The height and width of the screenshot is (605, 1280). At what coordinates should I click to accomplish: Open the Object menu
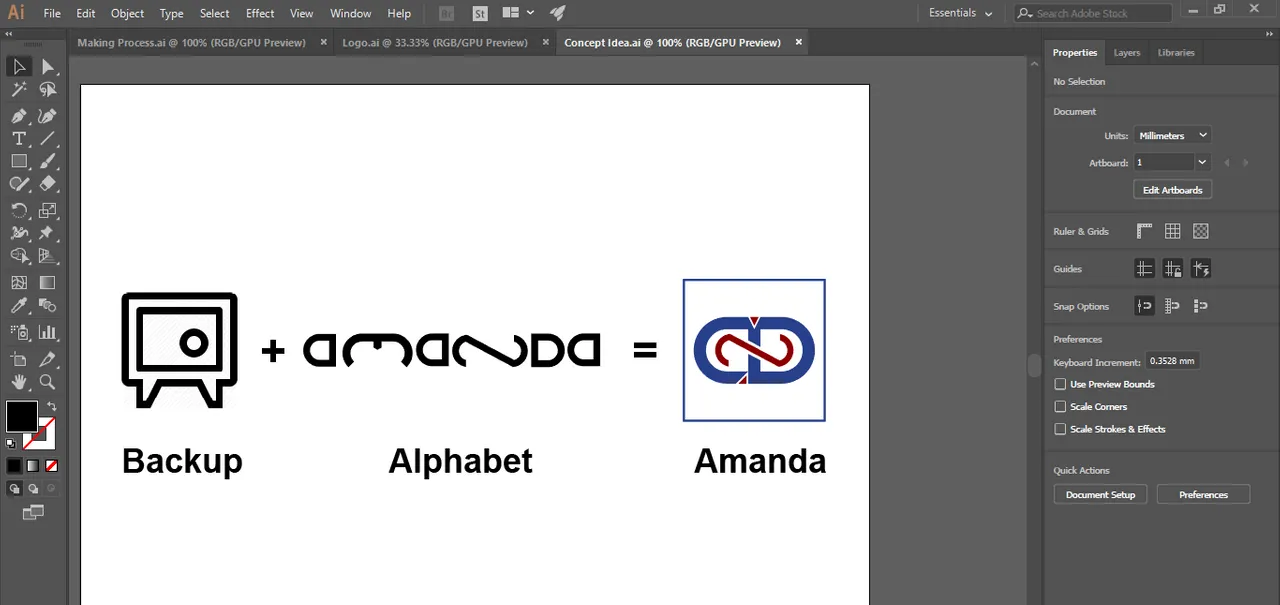pyautogui.click(x=127, y=13)
